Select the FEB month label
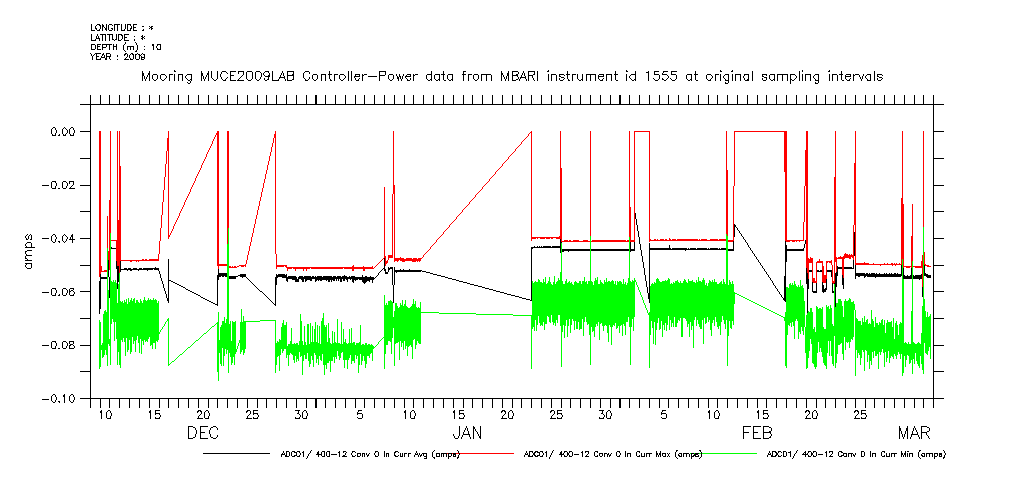The width and height of the screenshot is (1009, 504). click(x=756, y=433)
